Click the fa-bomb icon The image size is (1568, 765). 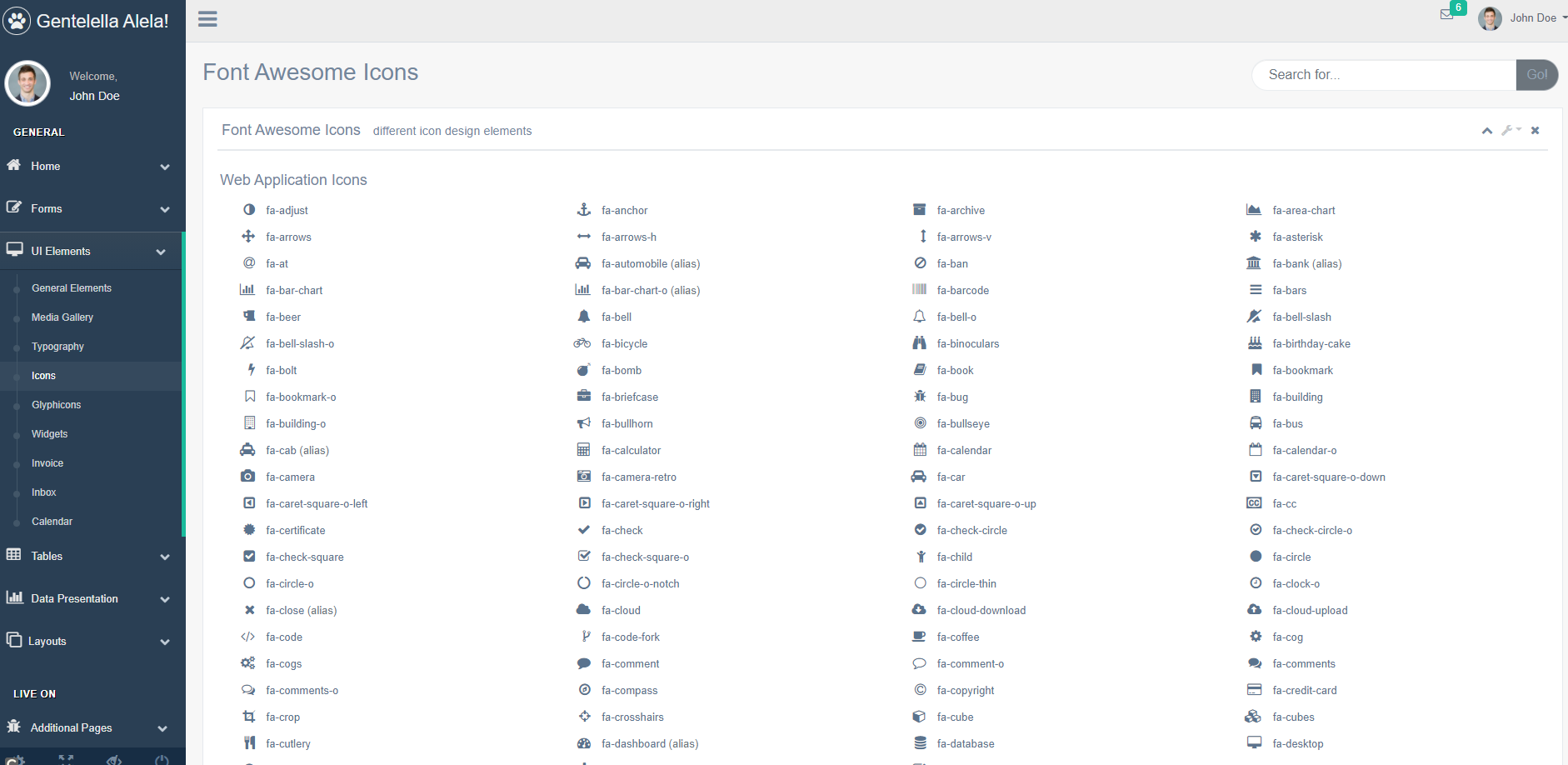click(584, 370)
